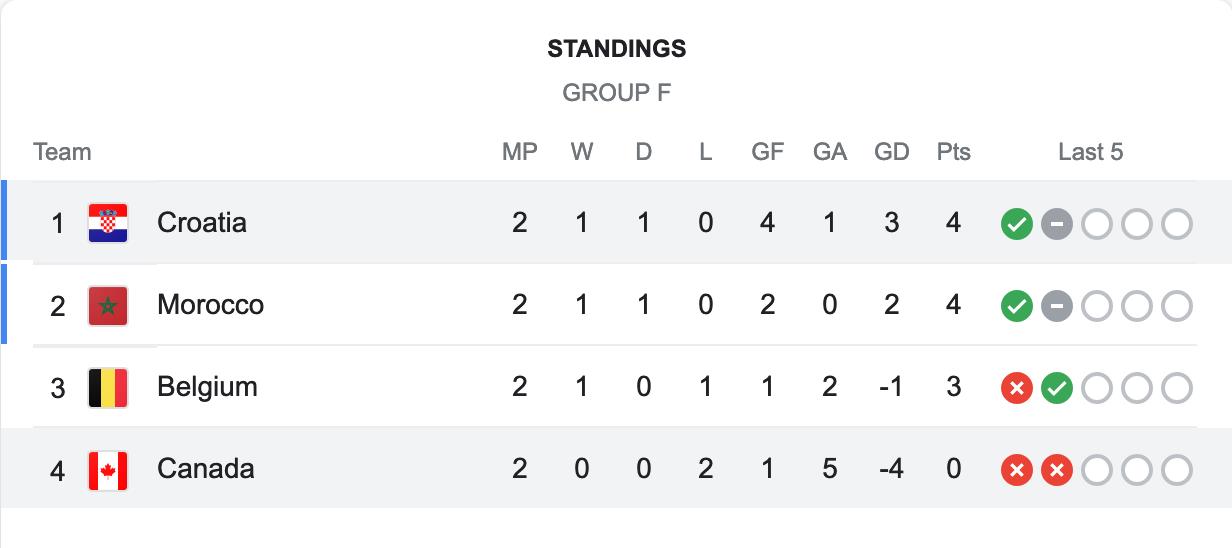Click the Morocco flag icon
This screenshot has width=1232, height=548.
pyautogui.click(x=108, y=305)
